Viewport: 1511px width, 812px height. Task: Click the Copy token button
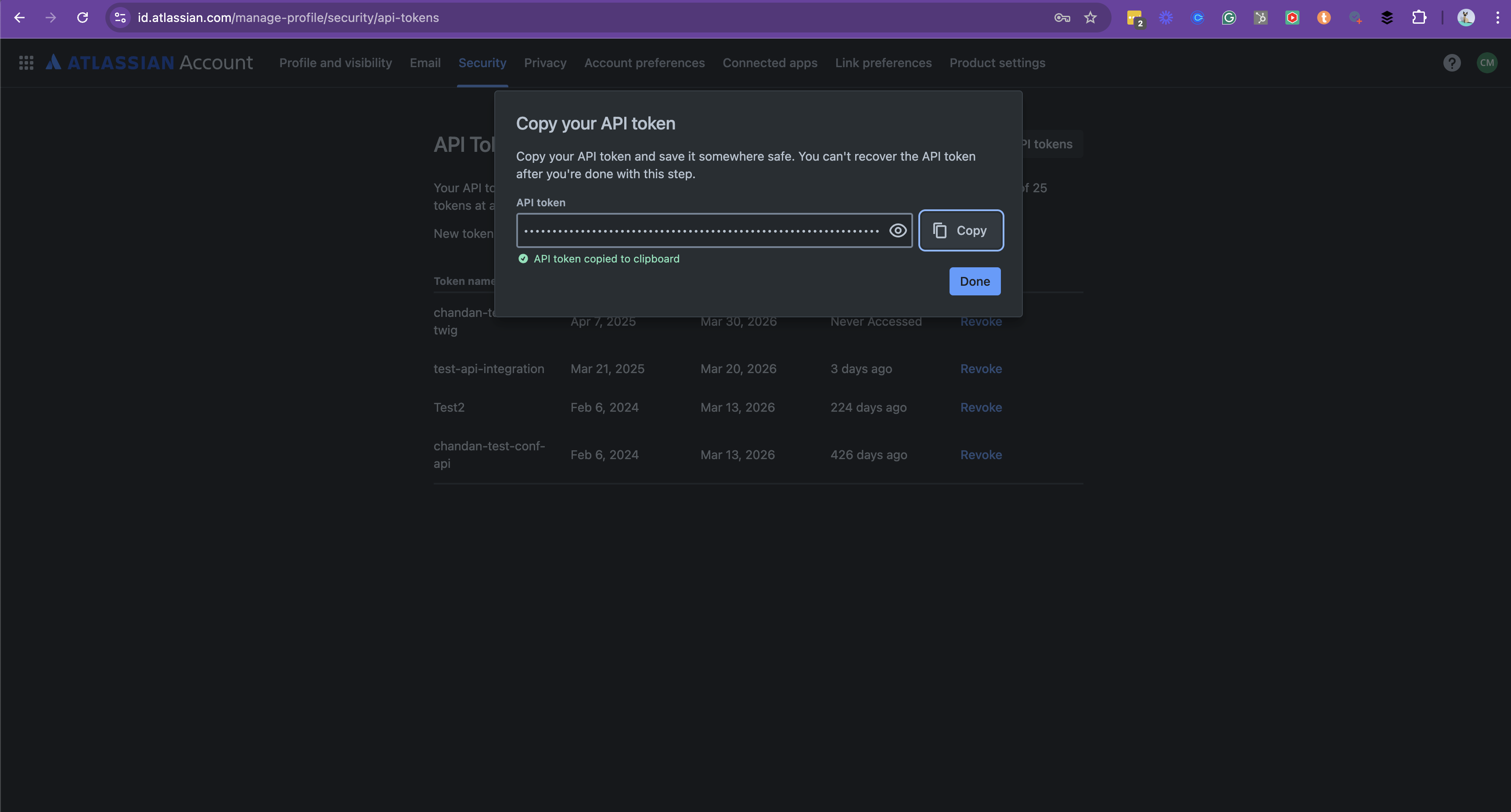[x=960, y=230]
